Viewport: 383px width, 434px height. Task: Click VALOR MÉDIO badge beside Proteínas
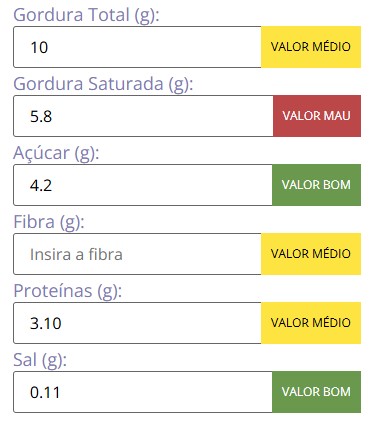click(x=311, y=323)
